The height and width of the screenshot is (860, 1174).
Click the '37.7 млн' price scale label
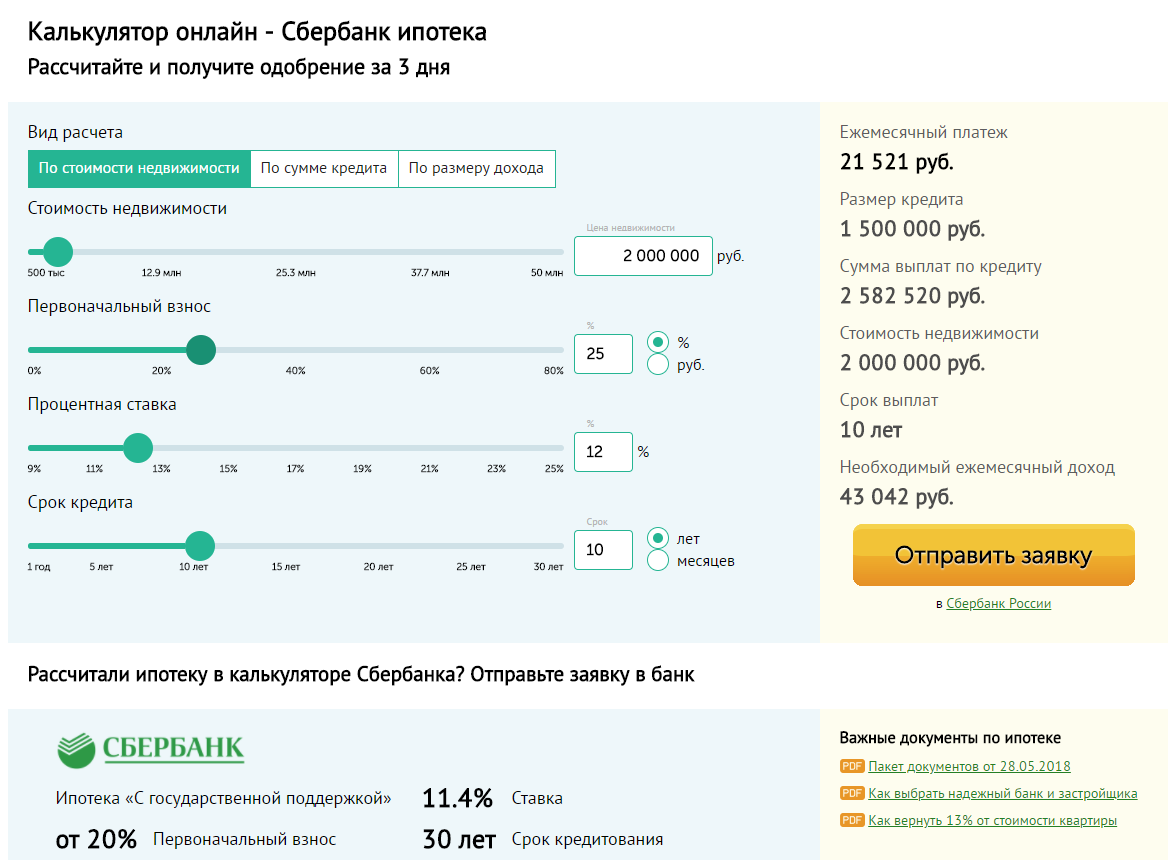pos(430,272)
